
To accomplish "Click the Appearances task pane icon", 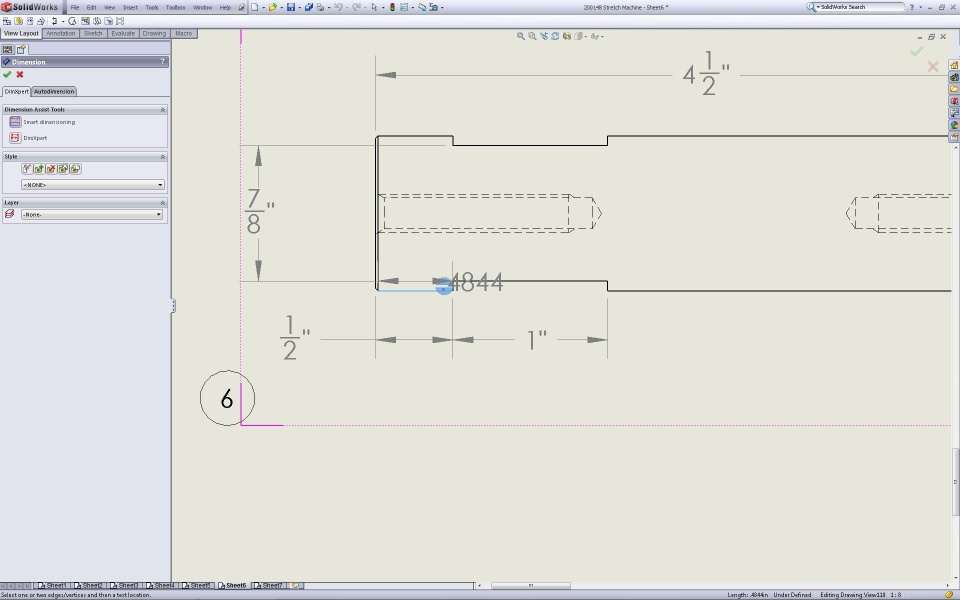I will pos(954,125).
